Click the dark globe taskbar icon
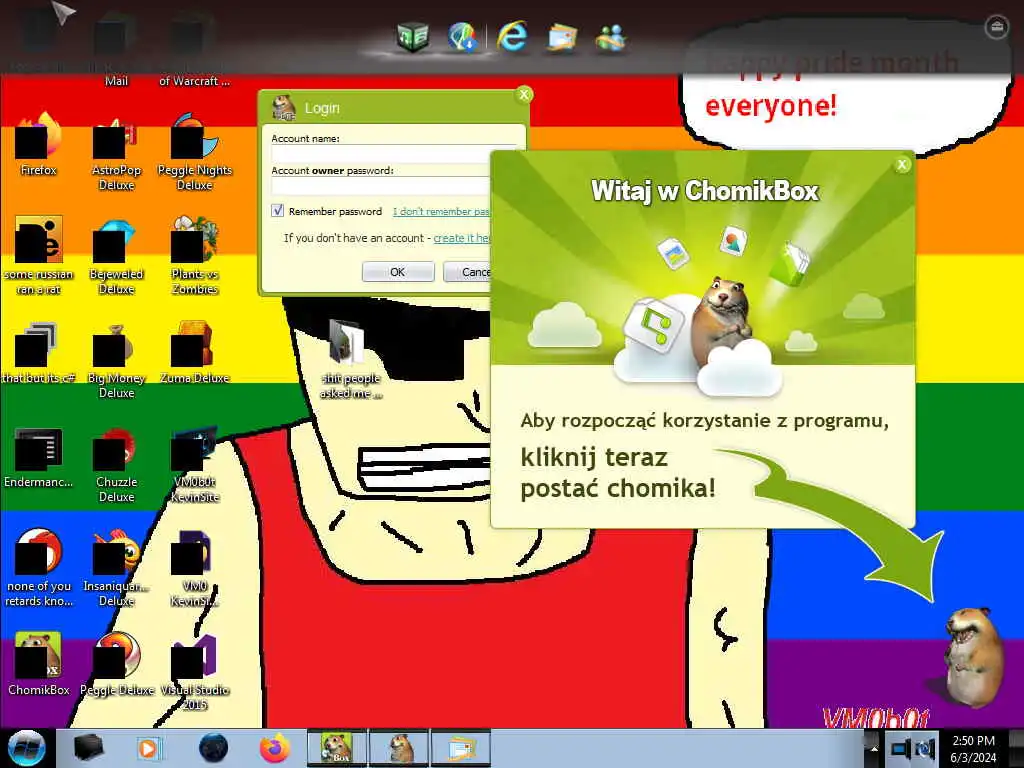This screenshot has height=768, width=1024. [214, 748]
